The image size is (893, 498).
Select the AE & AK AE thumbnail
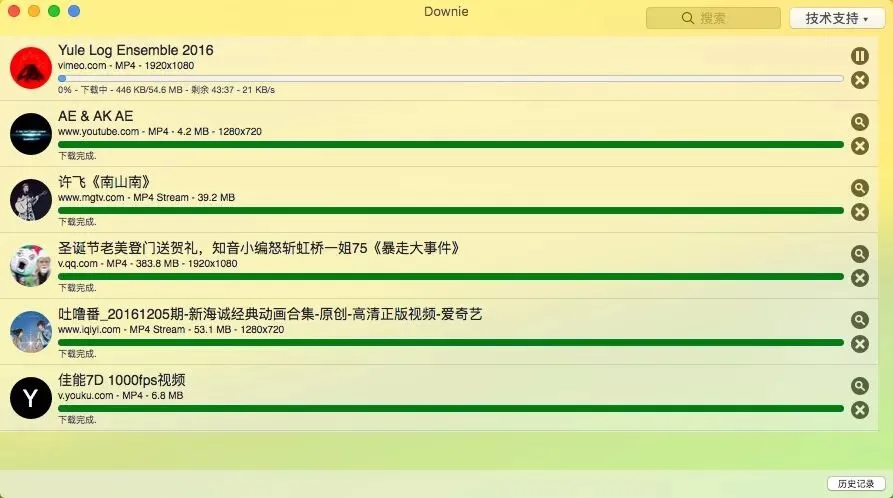tap(31, 134)
